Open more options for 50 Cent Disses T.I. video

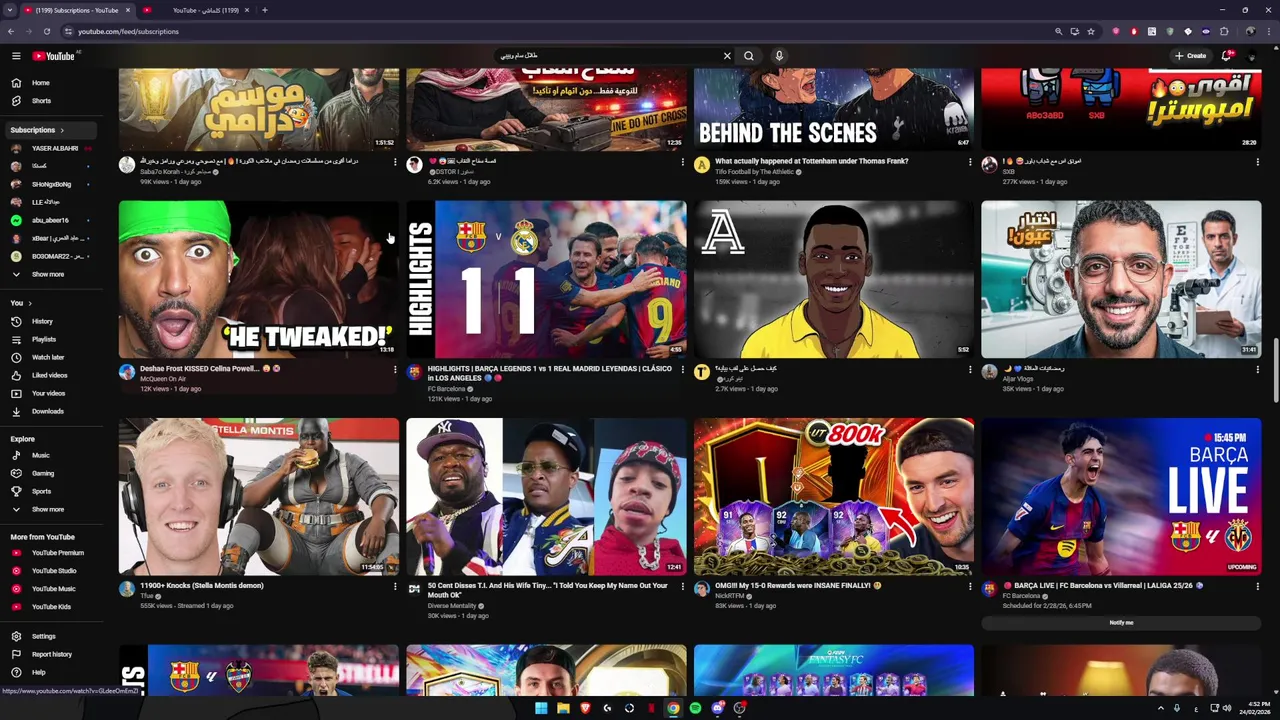click(x=683, y=587)
